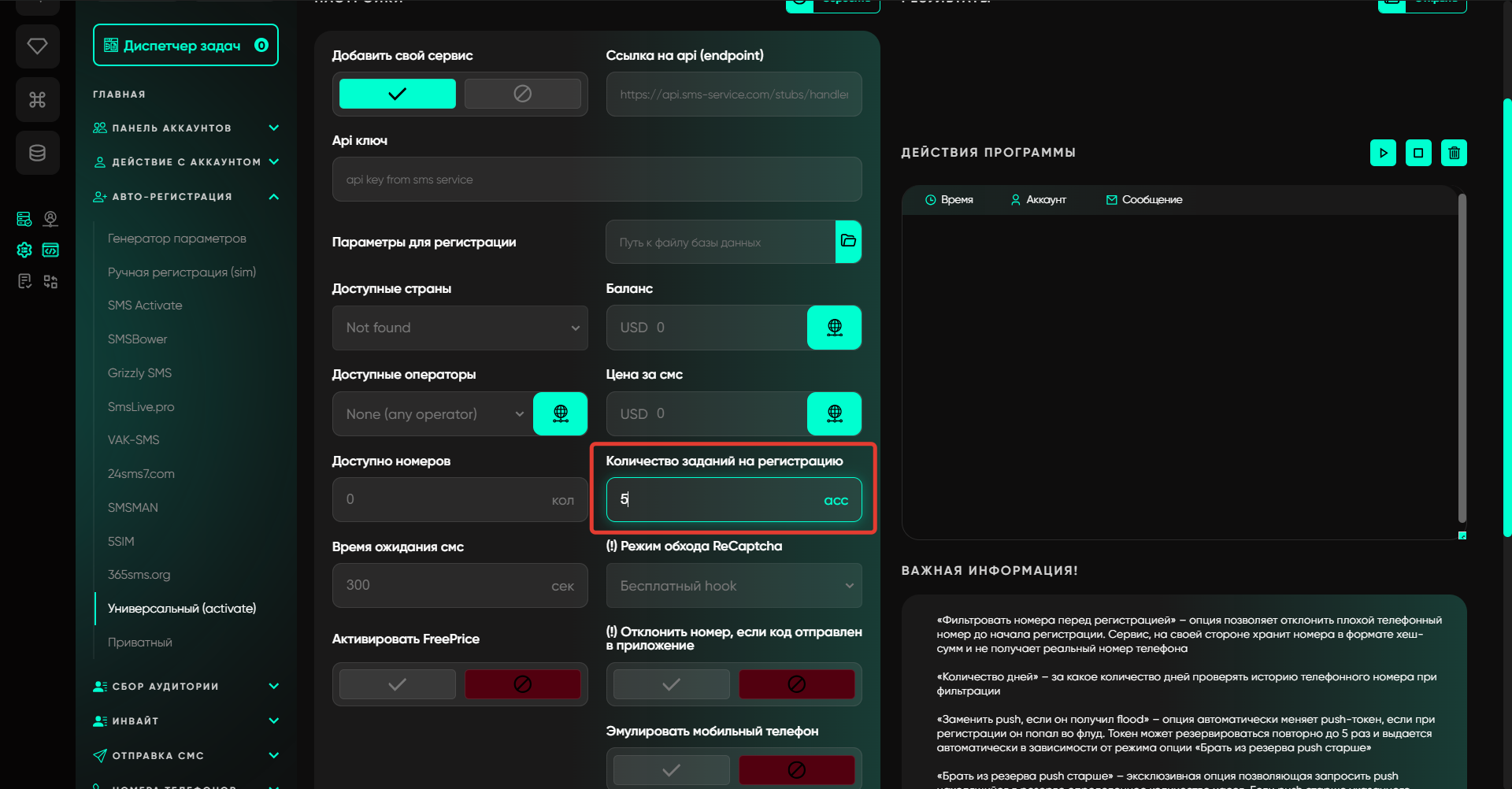Click the globe button next to Цена за смс
This screenshot has width=1512, height=789.
click(834, 413)
